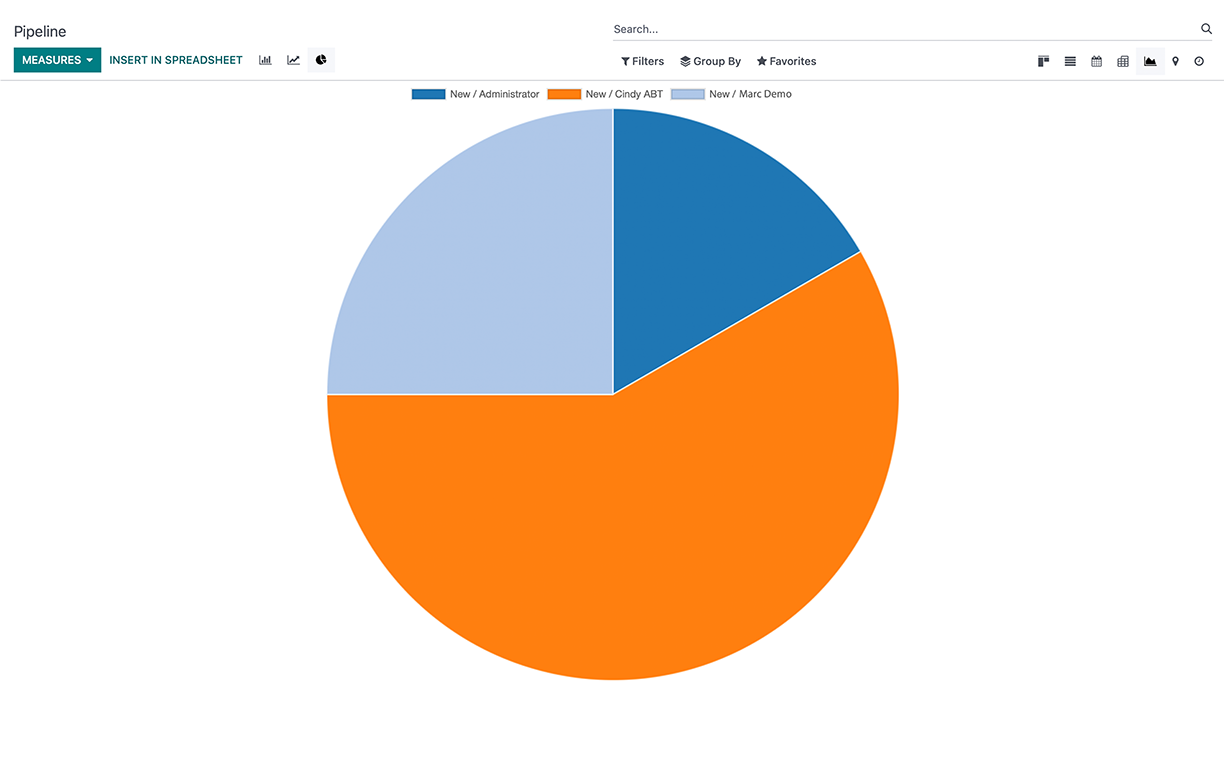Image resolution: width=1224 pixels, height=759 pixels.
Task: Open the Activity view
Action: coord(1201,61)
